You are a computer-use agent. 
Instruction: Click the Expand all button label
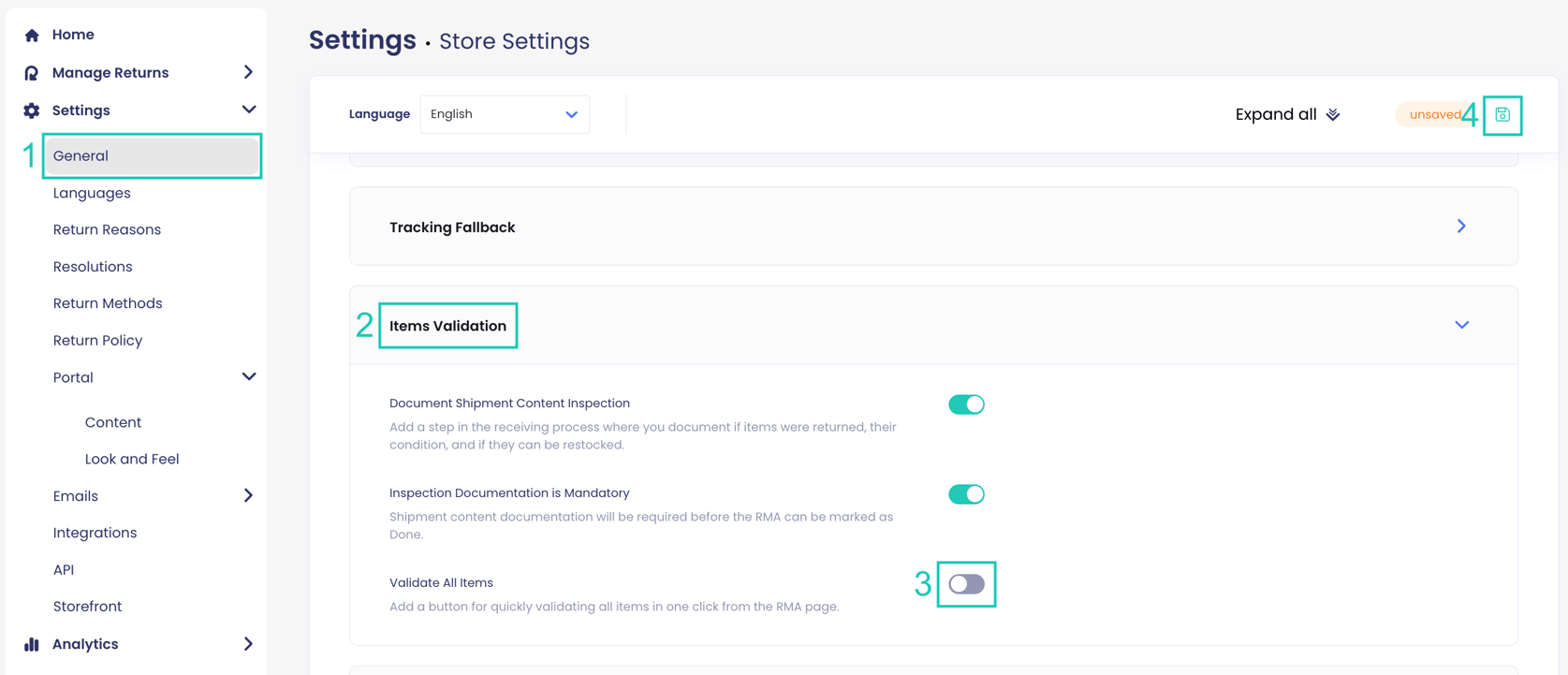point(1276,114)
